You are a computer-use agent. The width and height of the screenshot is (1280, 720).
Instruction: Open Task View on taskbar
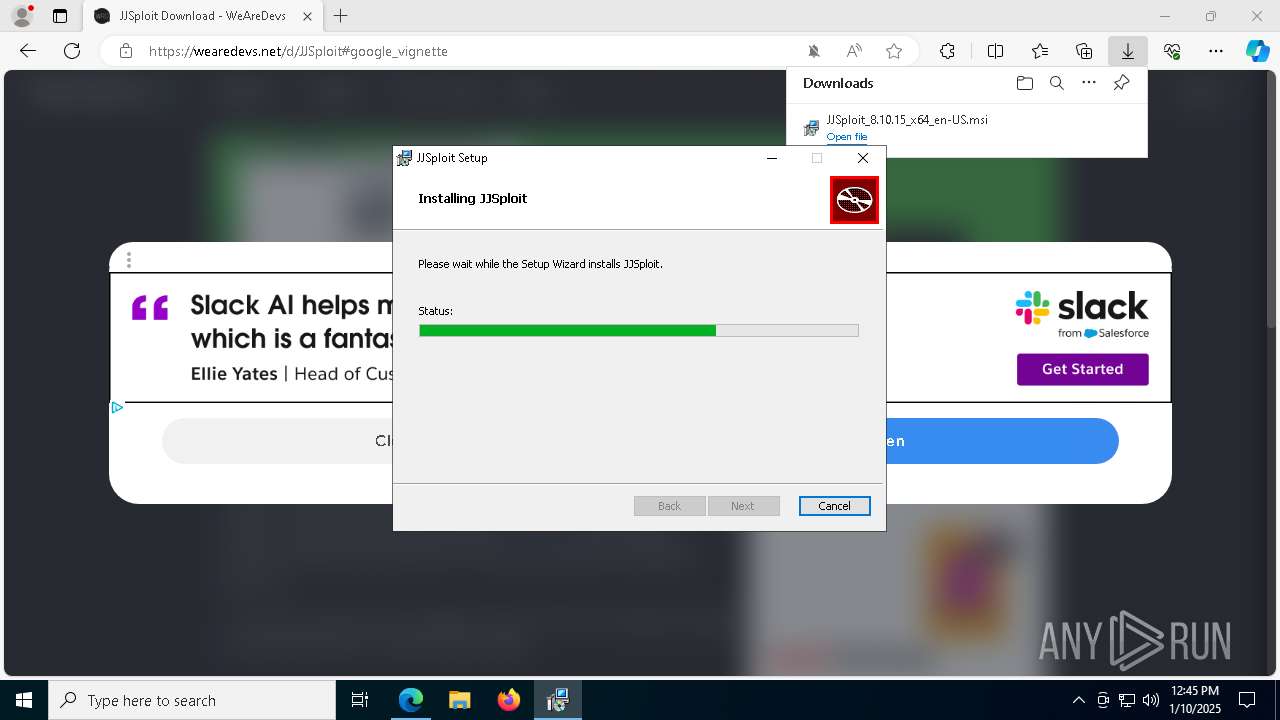[360, 700]
